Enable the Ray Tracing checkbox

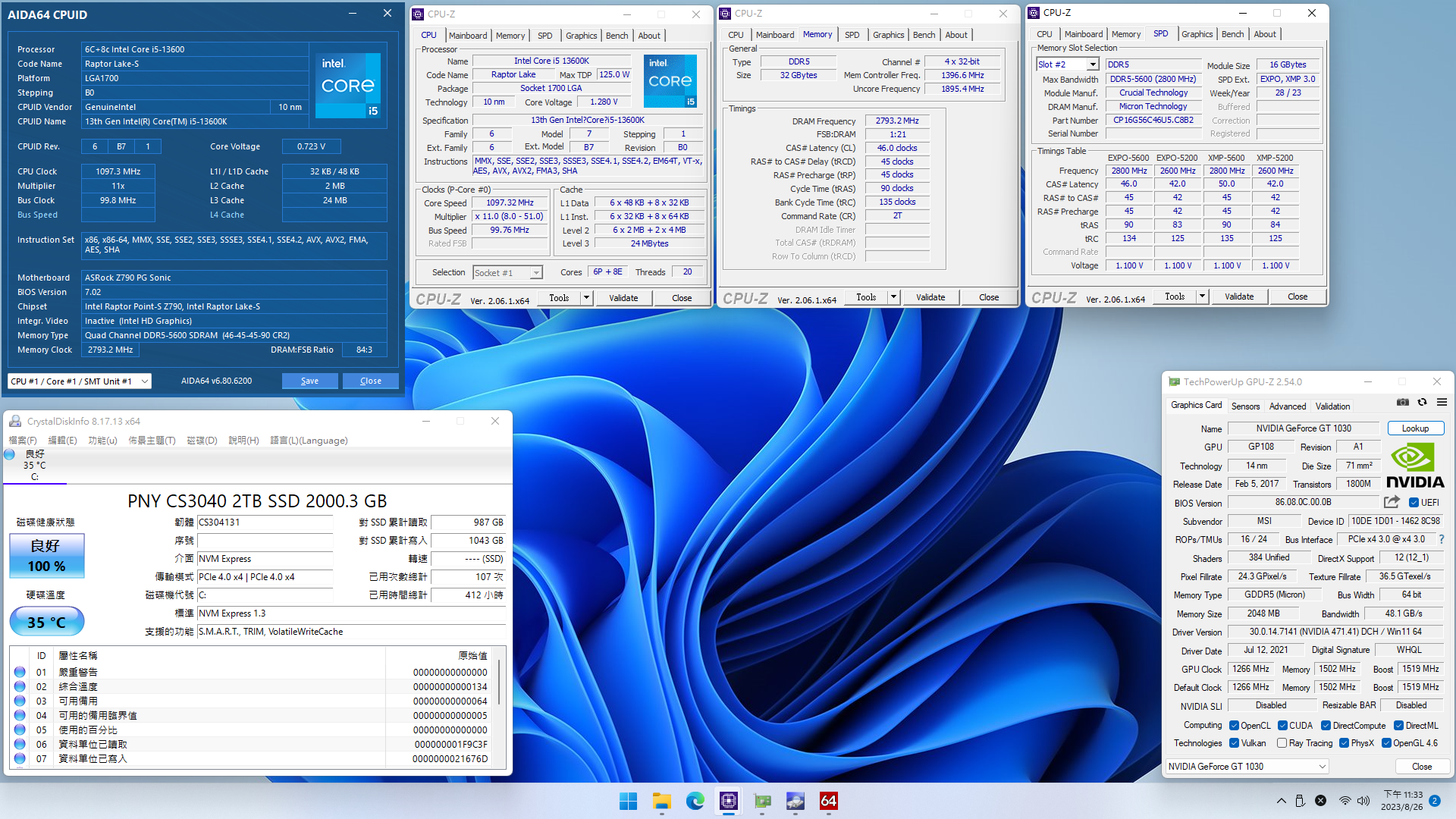tap(1282, 743)
